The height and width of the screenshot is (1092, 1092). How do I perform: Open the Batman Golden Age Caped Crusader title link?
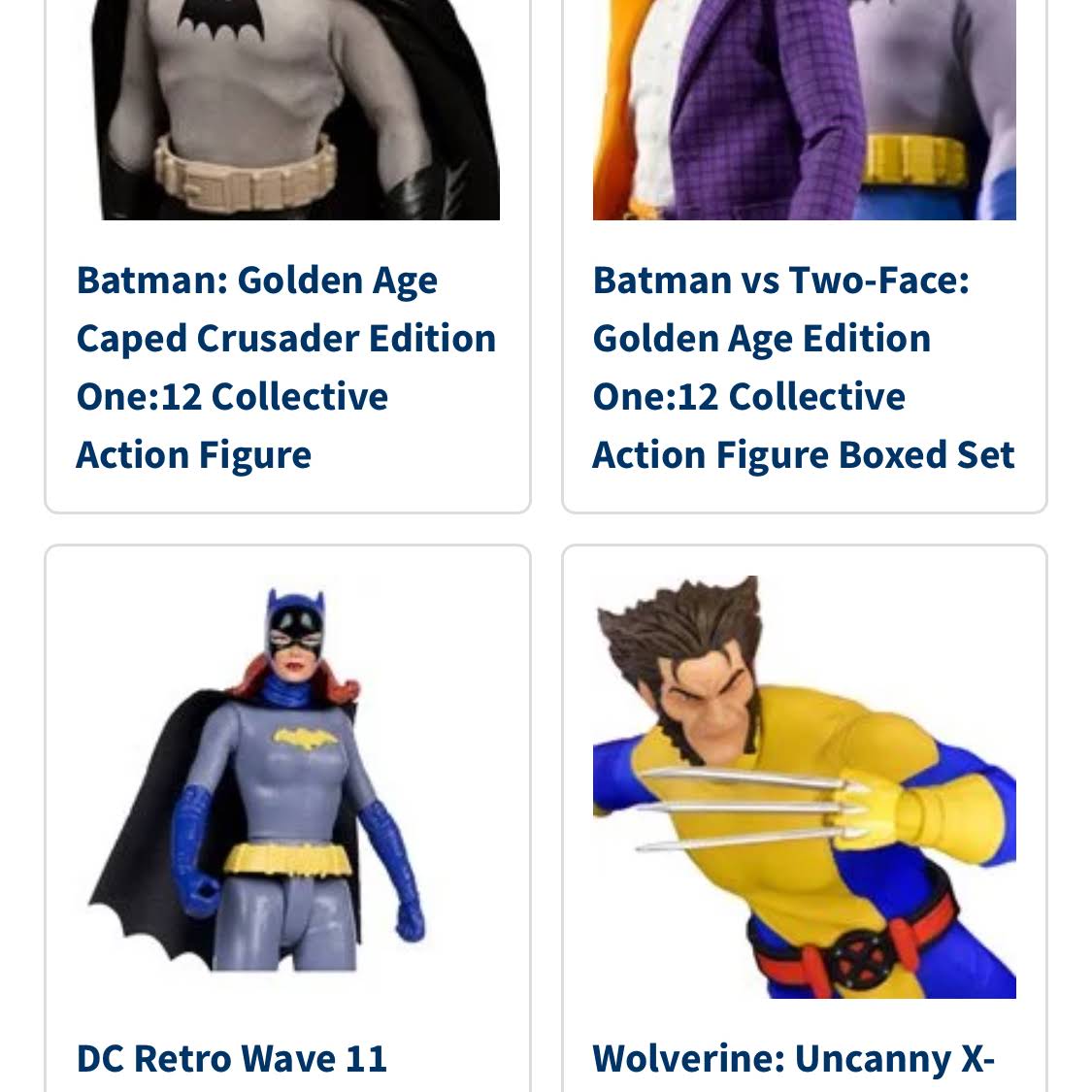285,366
